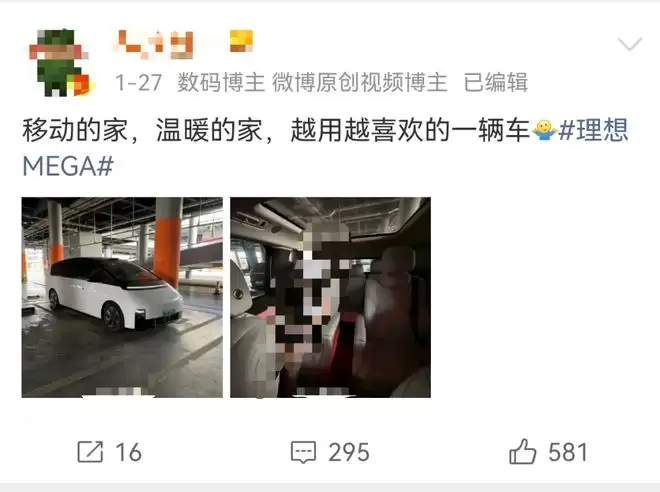Click the yellow membership badge beside username
The image size is (660, 492).
click(242, 41)
